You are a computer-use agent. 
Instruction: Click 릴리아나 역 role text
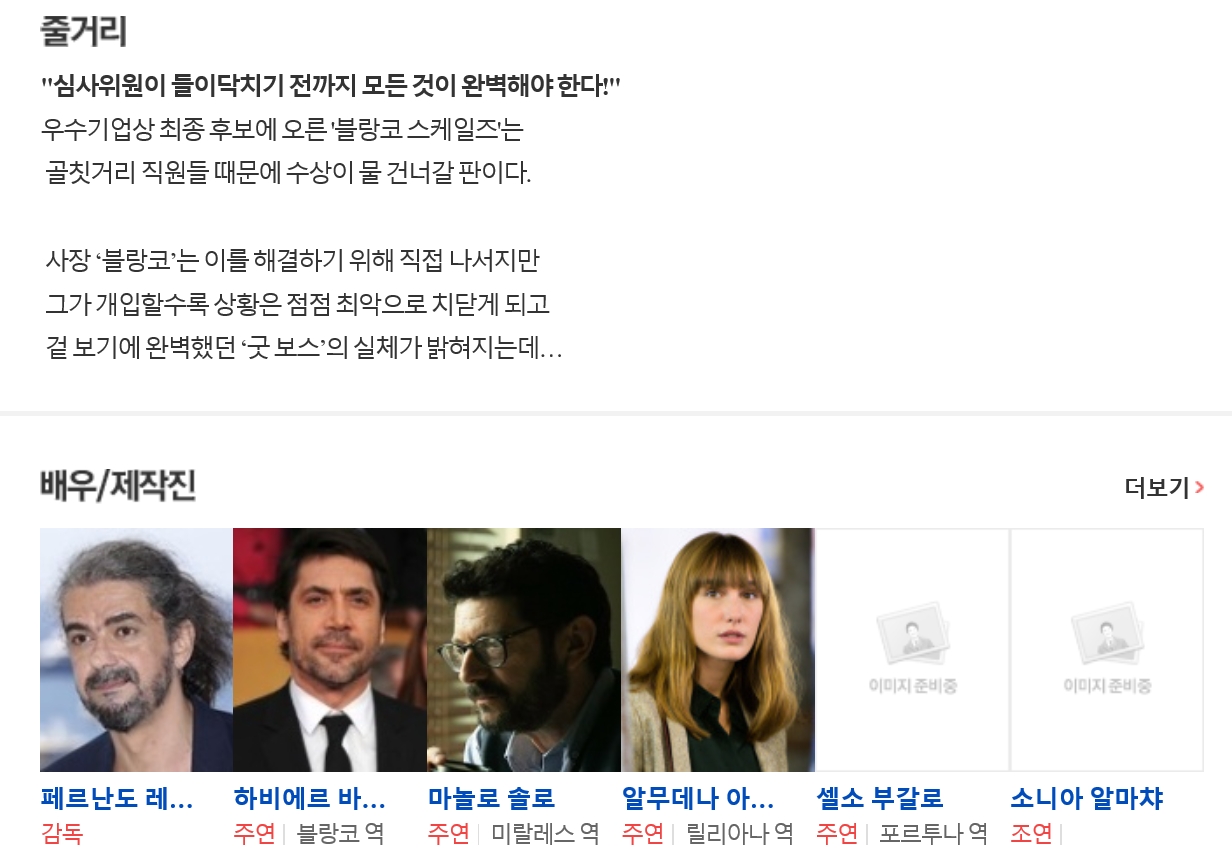(x=740, y=833)
